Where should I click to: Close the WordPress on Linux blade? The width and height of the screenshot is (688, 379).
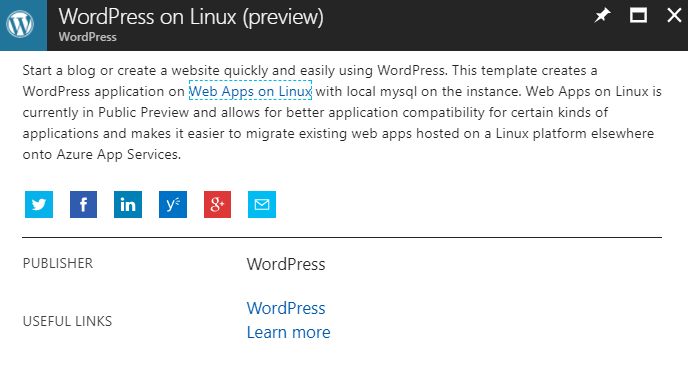674,16
